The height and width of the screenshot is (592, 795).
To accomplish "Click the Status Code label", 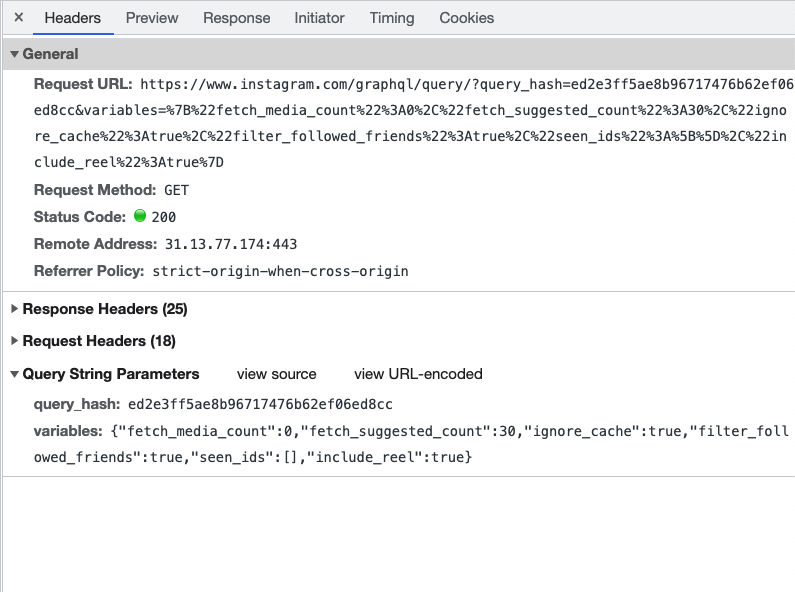I will pyautogui.click(x=80, y=217).
